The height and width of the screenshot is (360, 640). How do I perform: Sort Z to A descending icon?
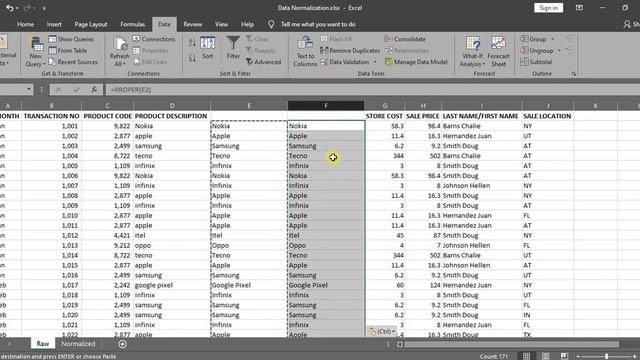[x=192, y=58]
